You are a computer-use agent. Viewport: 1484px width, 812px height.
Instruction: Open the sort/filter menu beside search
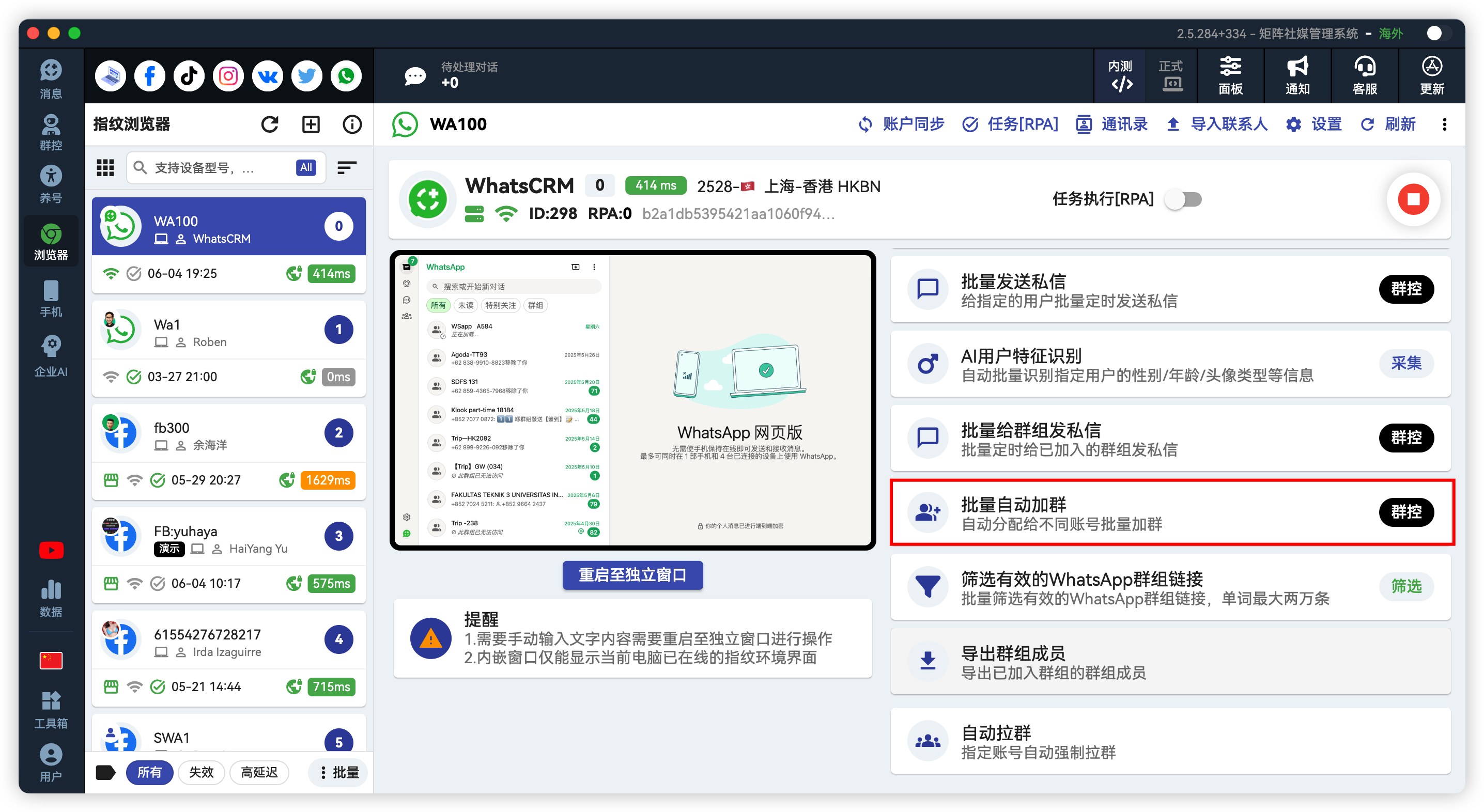coord(346,167)
